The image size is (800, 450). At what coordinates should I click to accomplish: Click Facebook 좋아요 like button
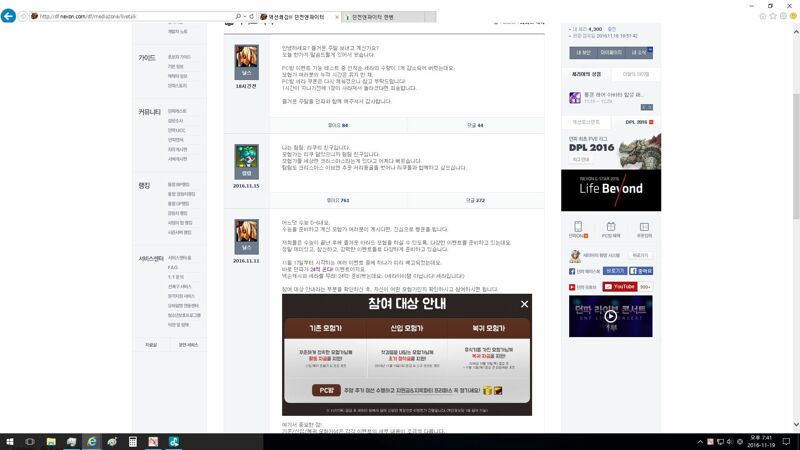tap(641, 271)
